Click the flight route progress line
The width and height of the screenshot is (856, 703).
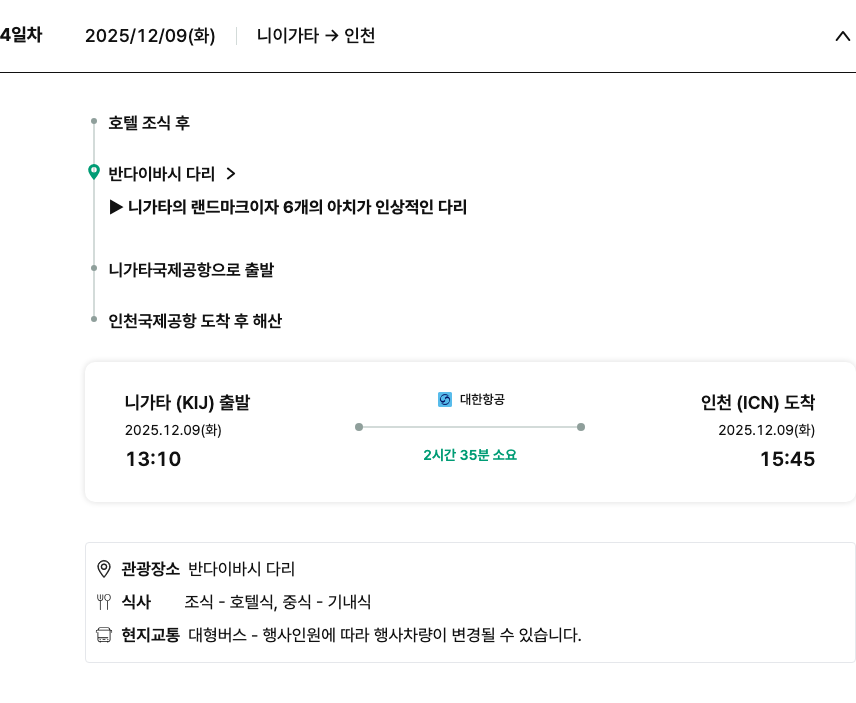[470, 427]
